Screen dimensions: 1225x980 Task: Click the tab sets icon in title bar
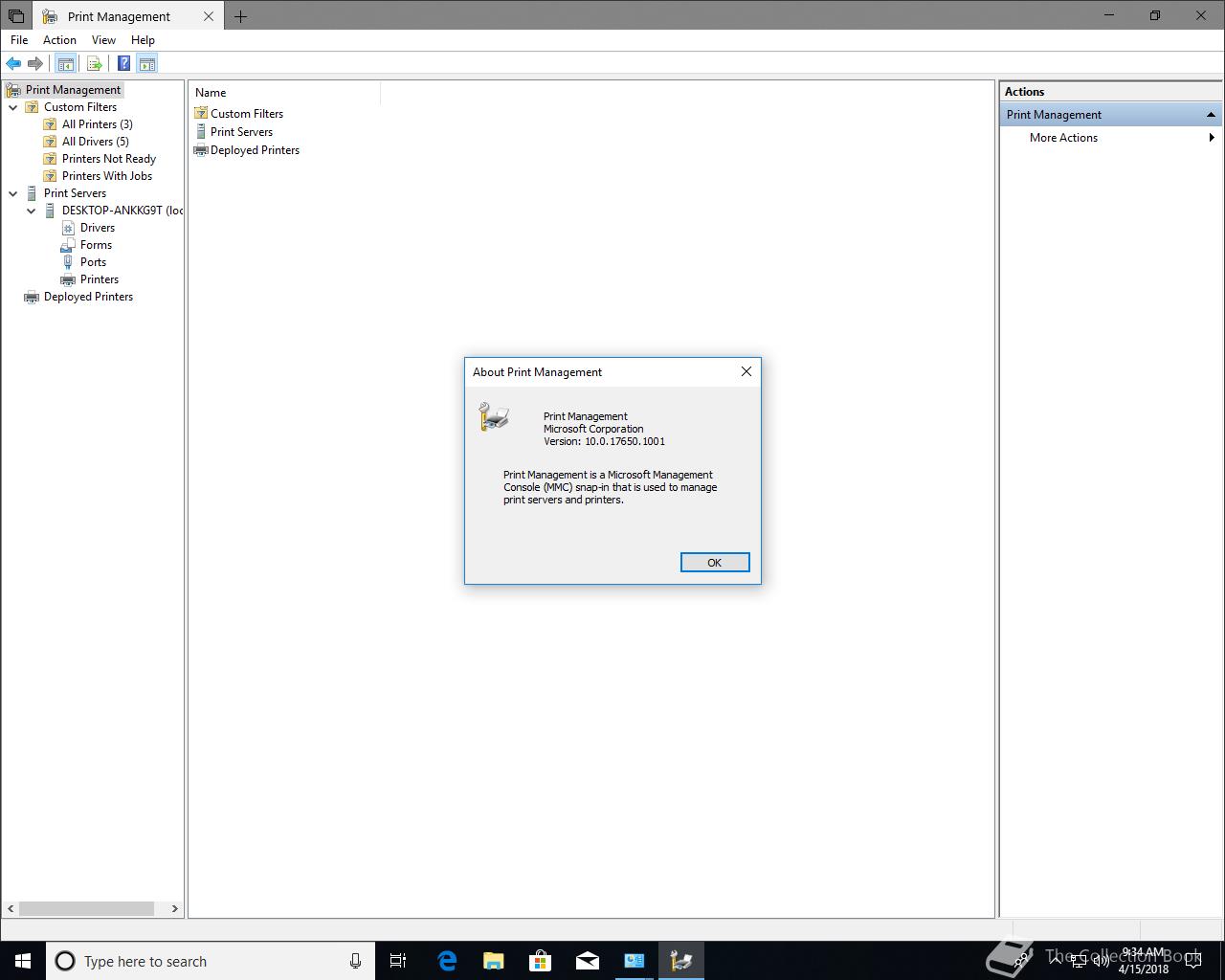click(16, 16)
